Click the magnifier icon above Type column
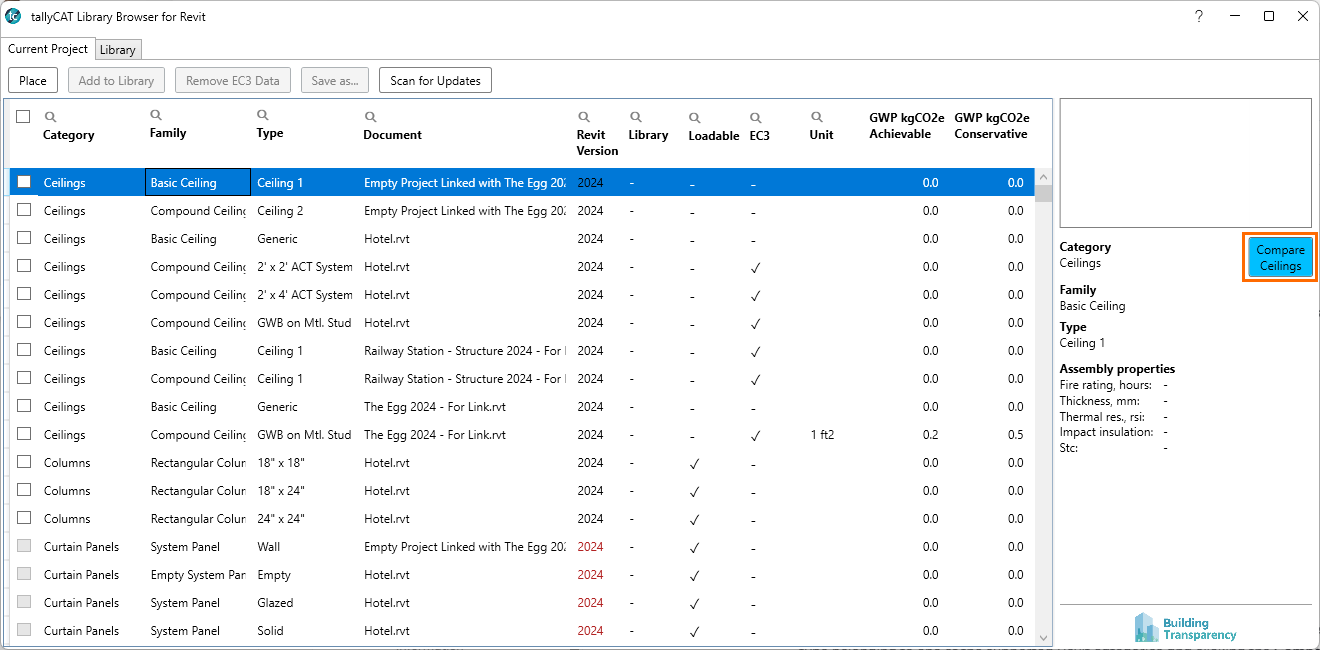 pyautogui.click(x=263, y=115)
